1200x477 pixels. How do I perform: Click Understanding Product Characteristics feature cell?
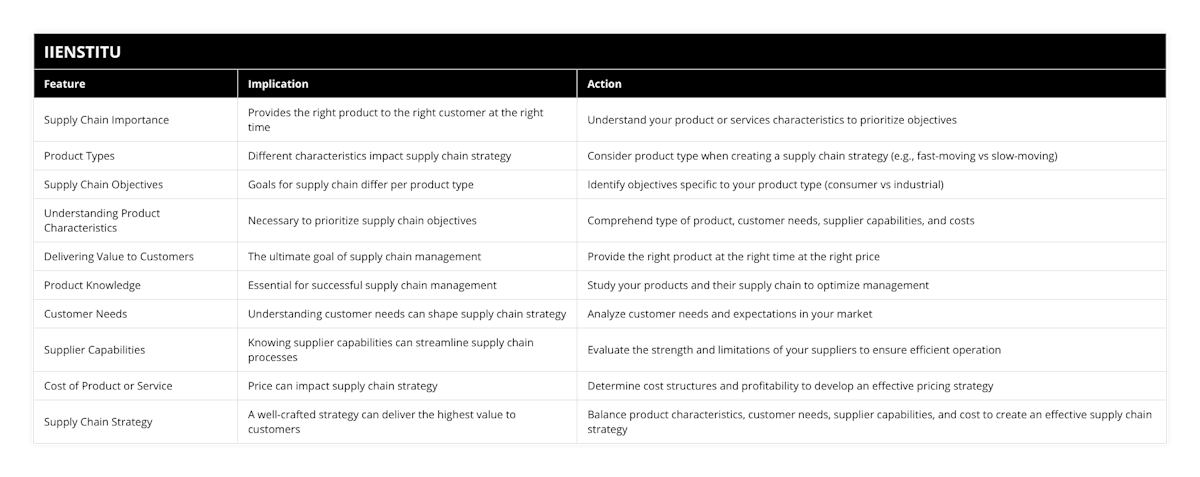[x=102, y=220]
